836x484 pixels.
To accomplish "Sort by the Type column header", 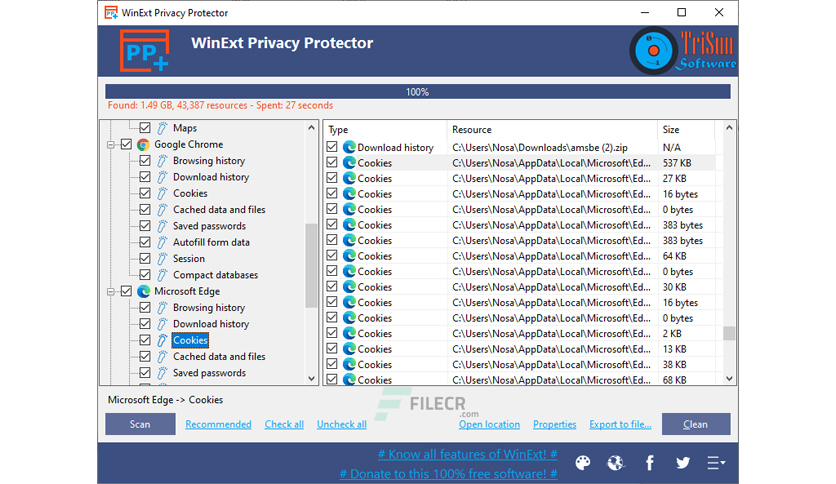I will 385,130.
